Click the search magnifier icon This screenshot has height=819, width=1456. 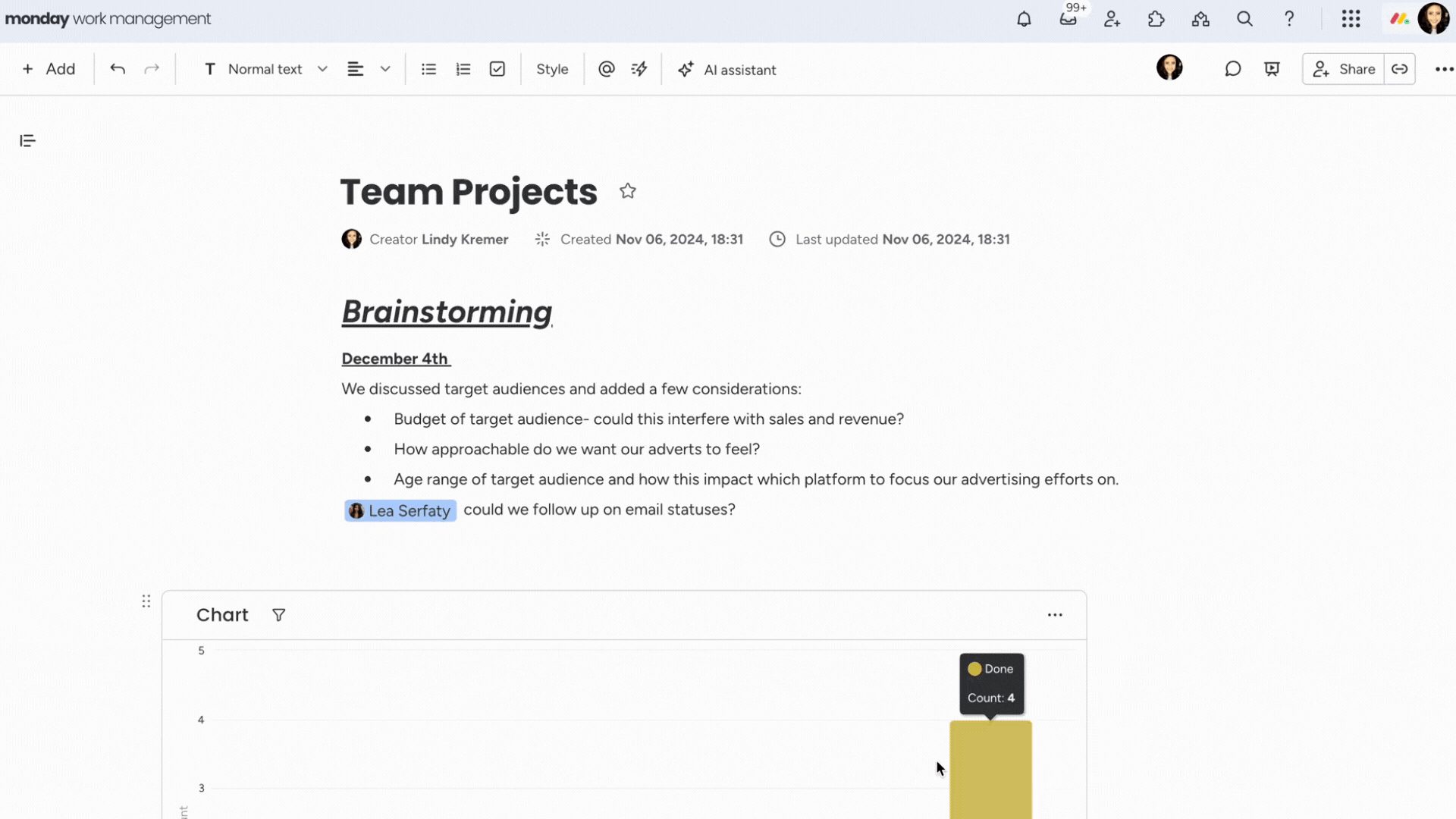point(1244,19)
